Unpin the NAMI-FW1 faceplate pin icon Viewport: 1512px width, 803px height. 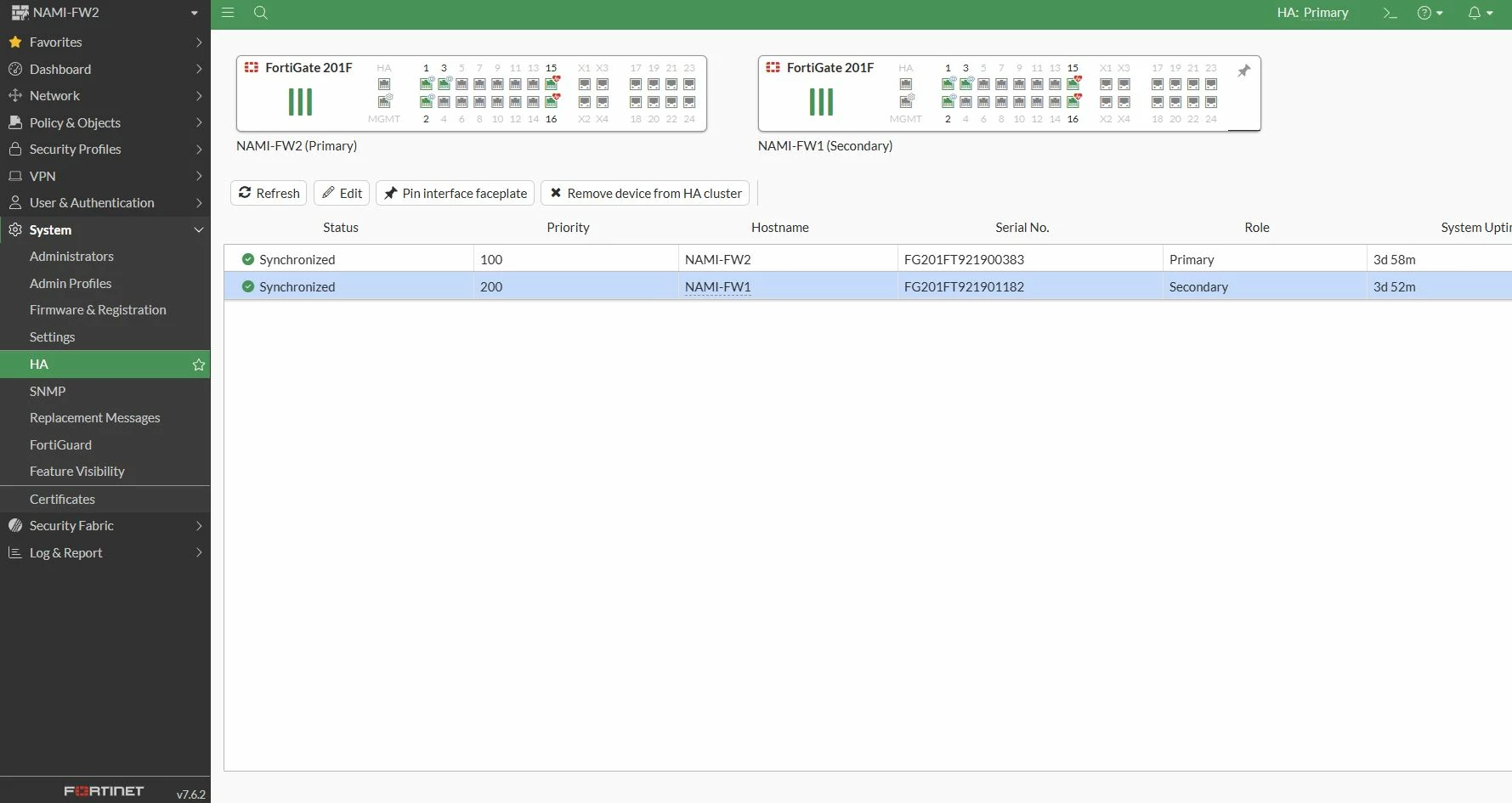point(1243,71)
